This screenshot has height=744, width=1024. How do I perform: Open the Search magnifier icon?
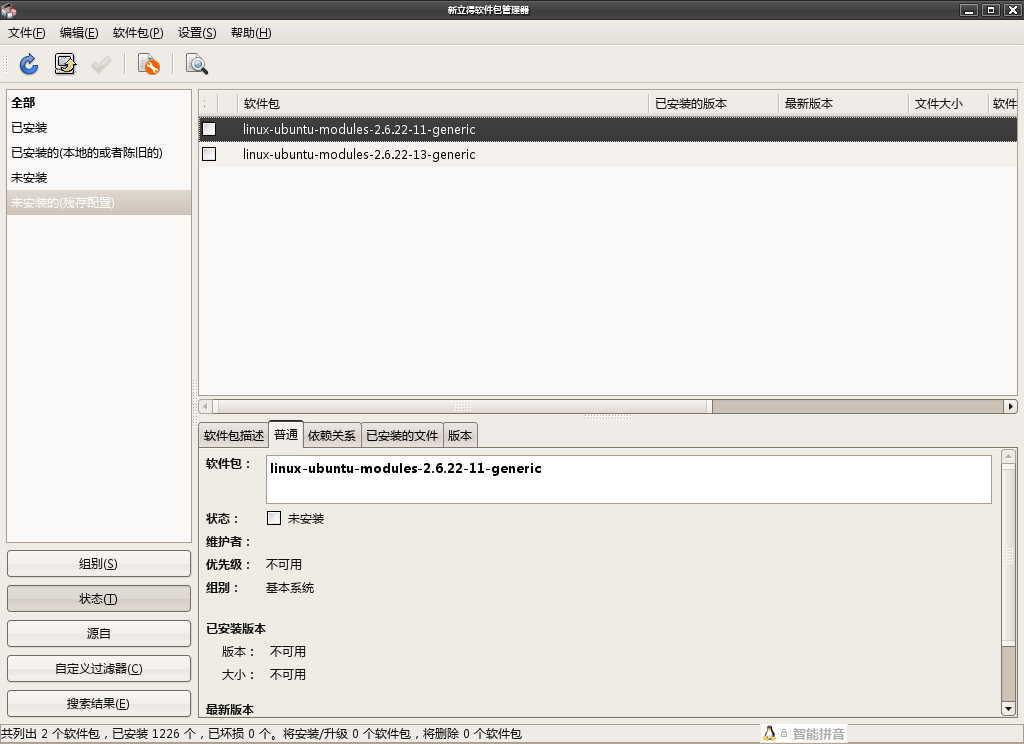(x=197, y=64)
